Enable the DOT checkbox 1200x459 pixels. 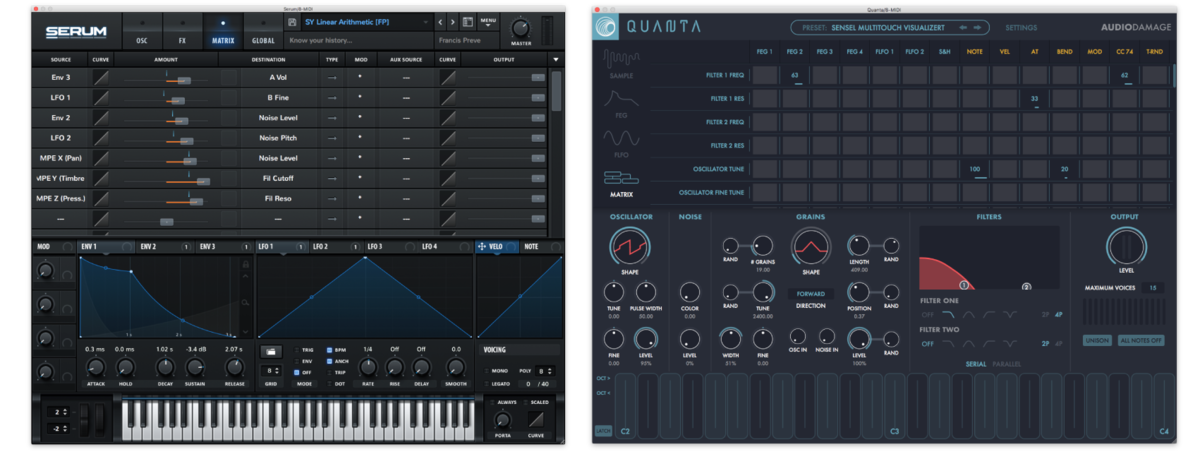point(329,384)
